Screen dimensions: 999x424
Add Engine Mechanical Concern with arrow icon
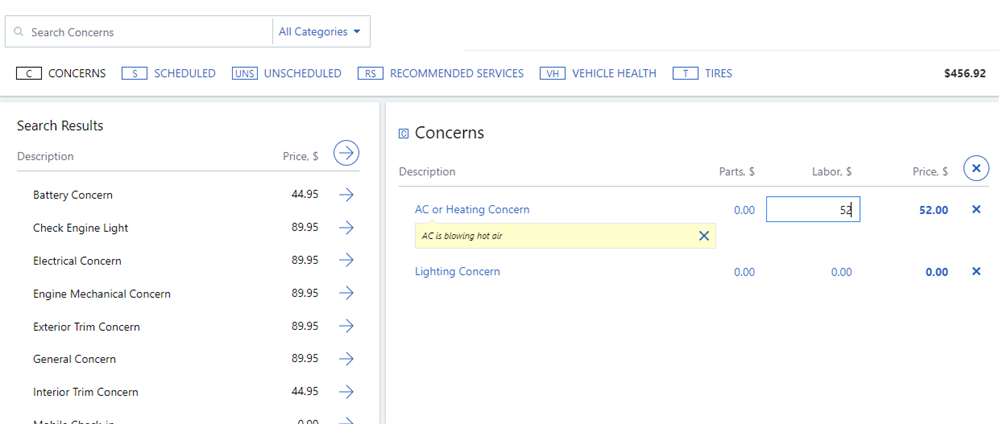[x=346, y=293]
